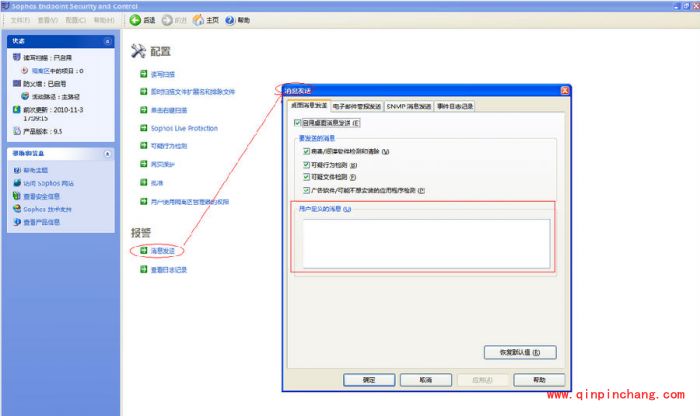
Task: Click the green Back arrow toolbar icon
Action: coord(135,20)
